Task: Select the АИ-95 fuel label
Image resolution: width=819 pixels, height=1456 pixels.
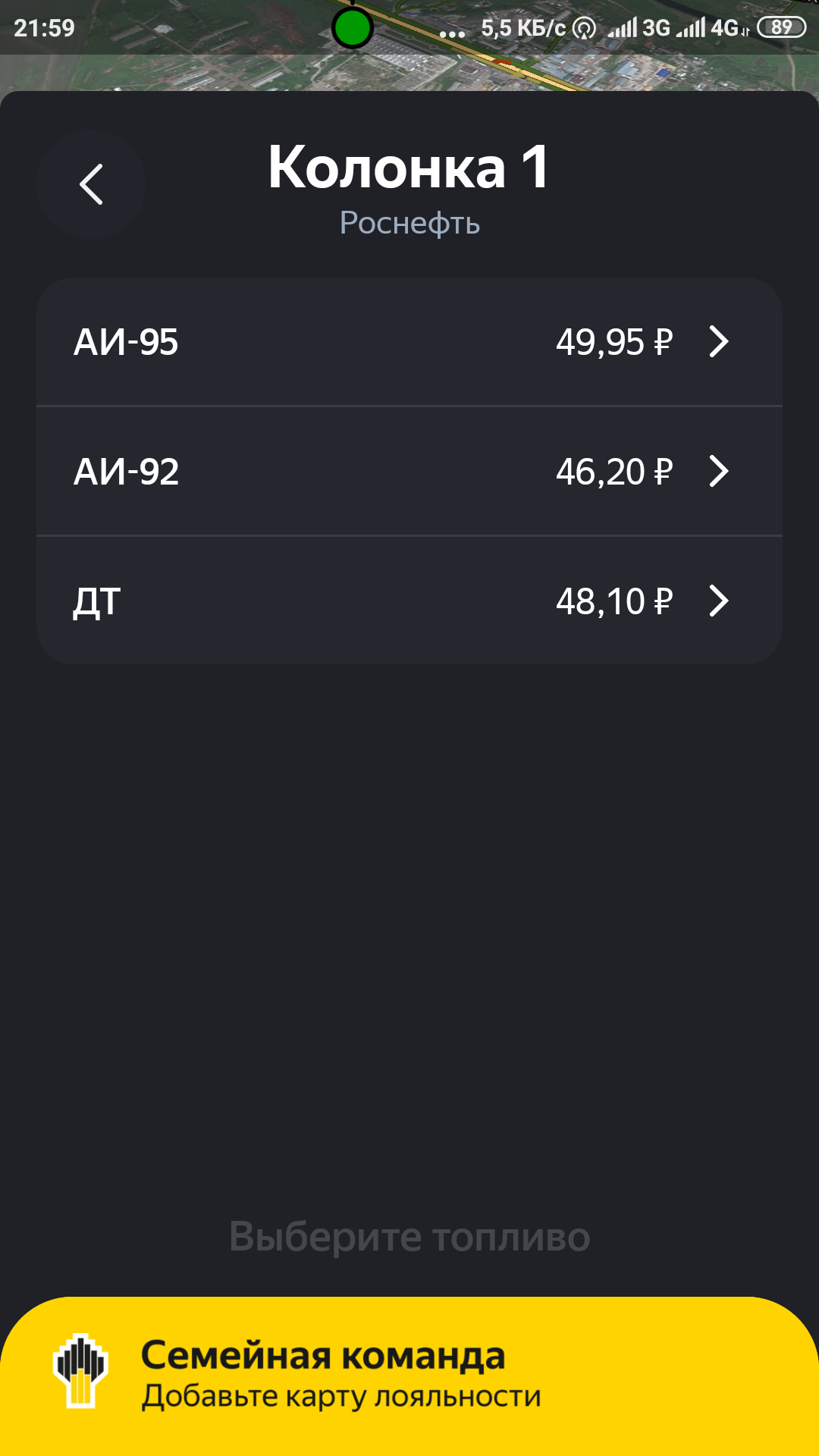Action: coord(126,342)
